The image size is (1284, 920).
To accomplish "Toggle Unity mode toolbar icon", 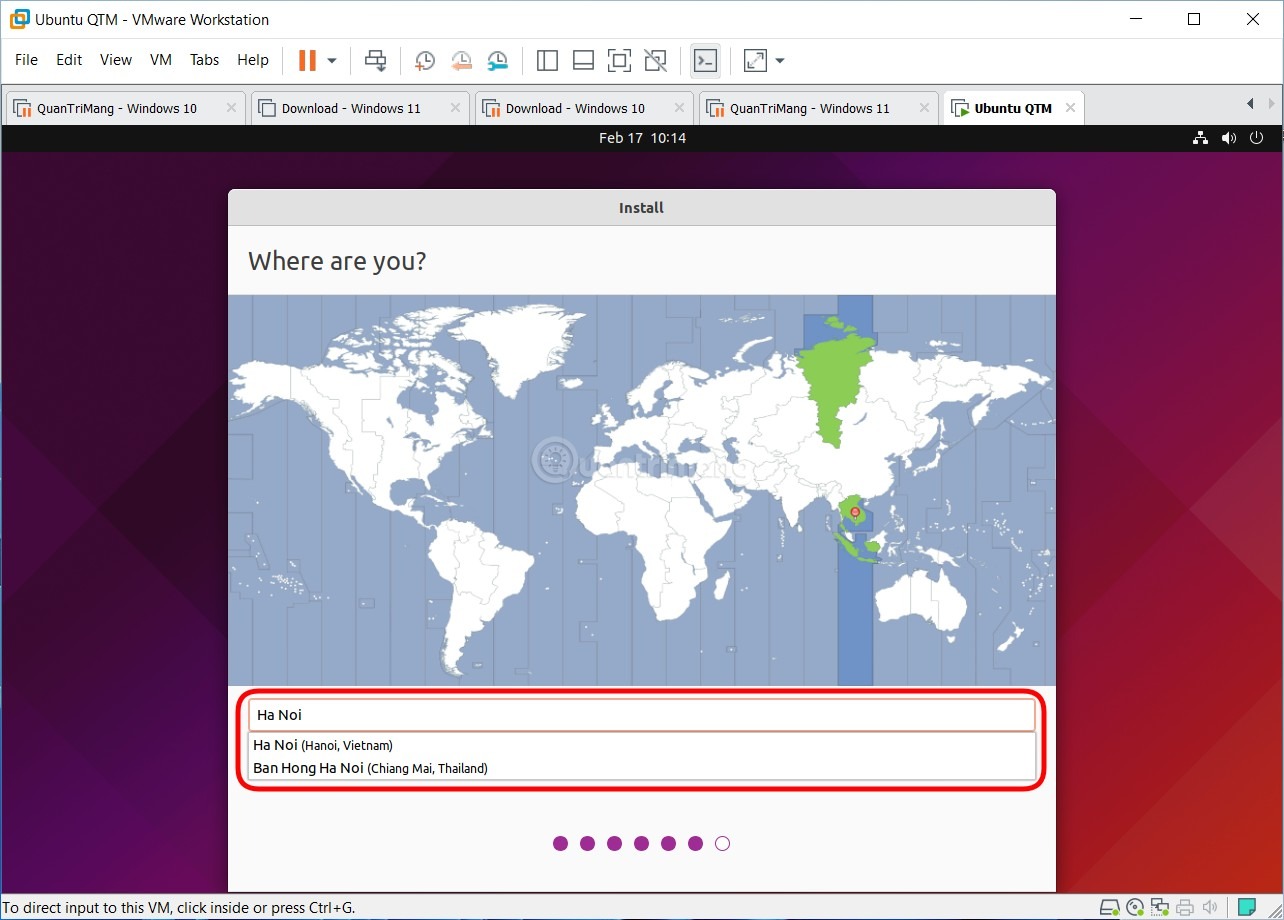I will click(655, 61).
